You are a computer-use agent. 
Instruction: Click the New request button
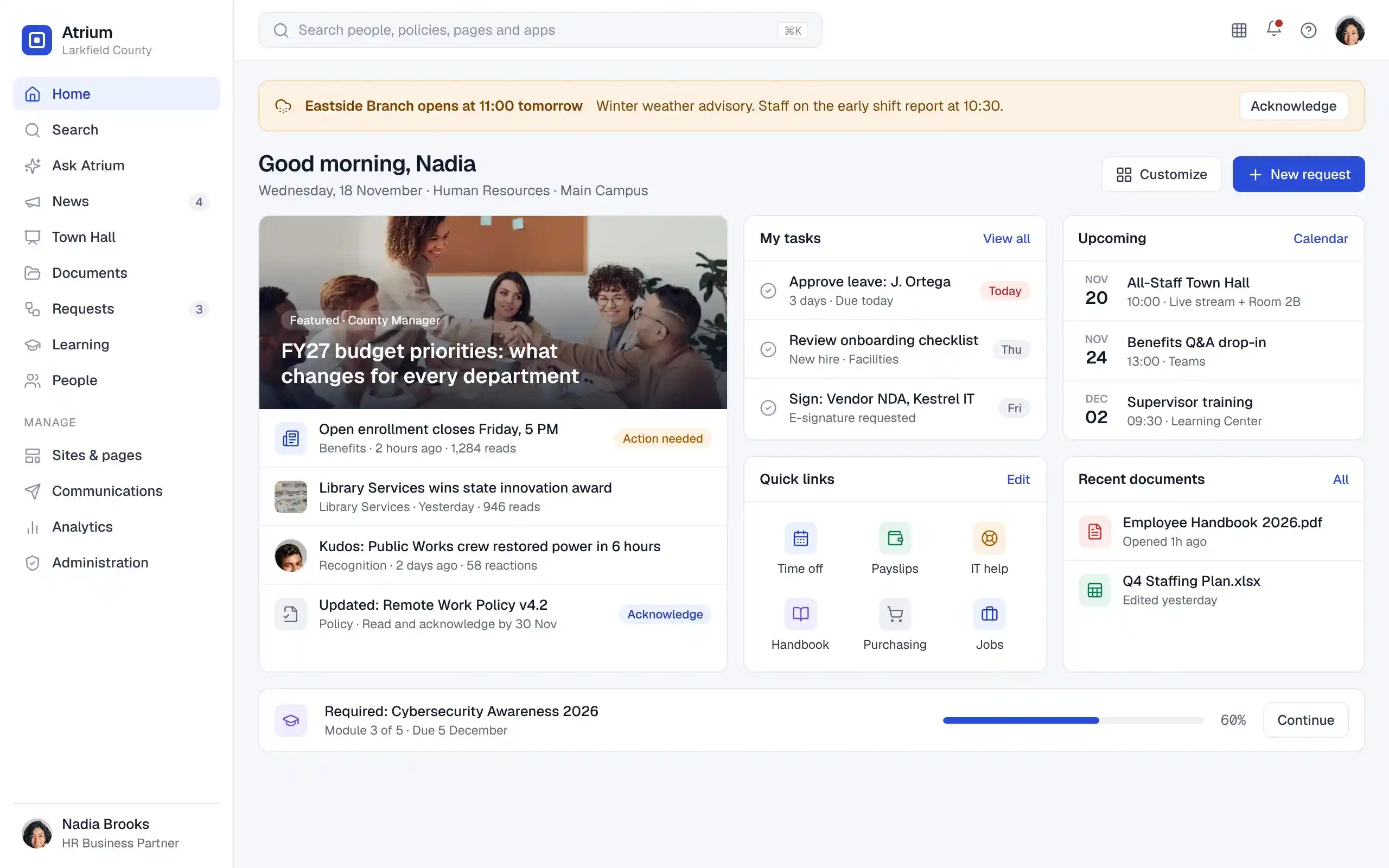tap(1298, 175)
